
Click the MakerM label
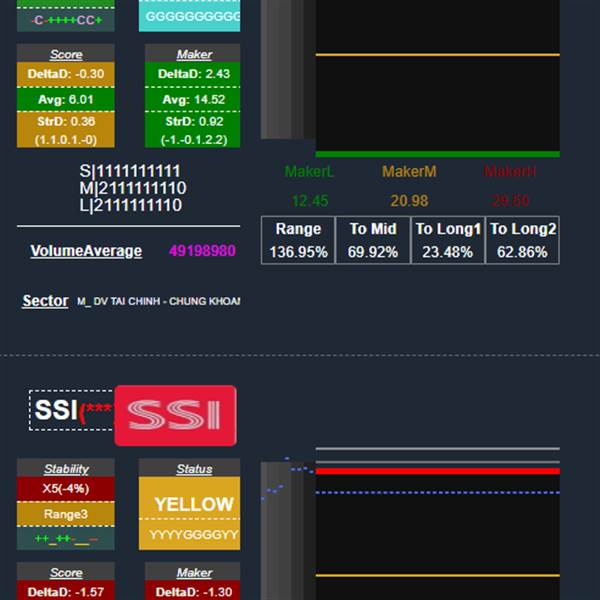click(409, 171)
